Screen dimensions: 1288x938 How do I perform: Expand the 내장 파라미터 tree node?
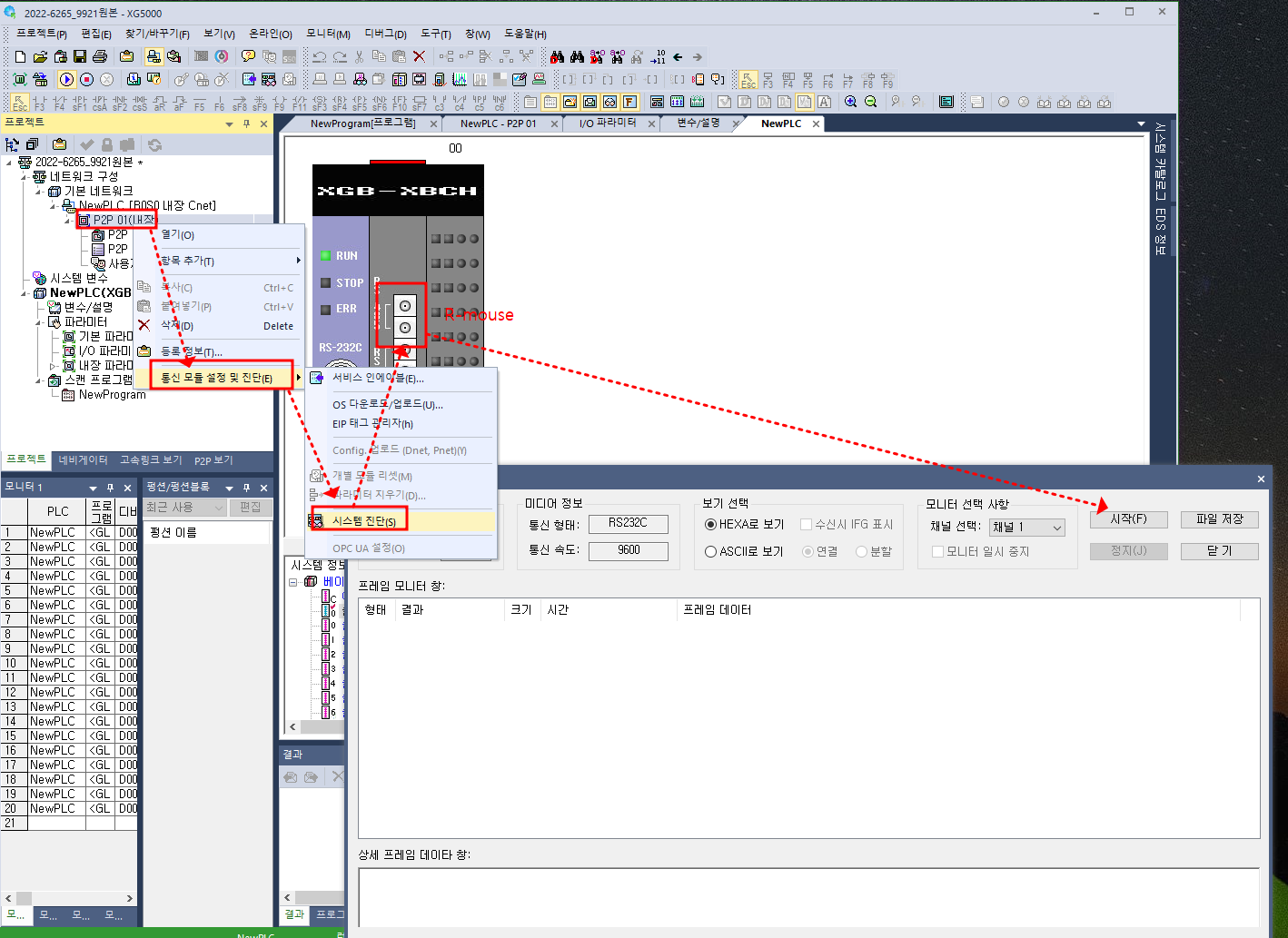(x=54, y=365)
